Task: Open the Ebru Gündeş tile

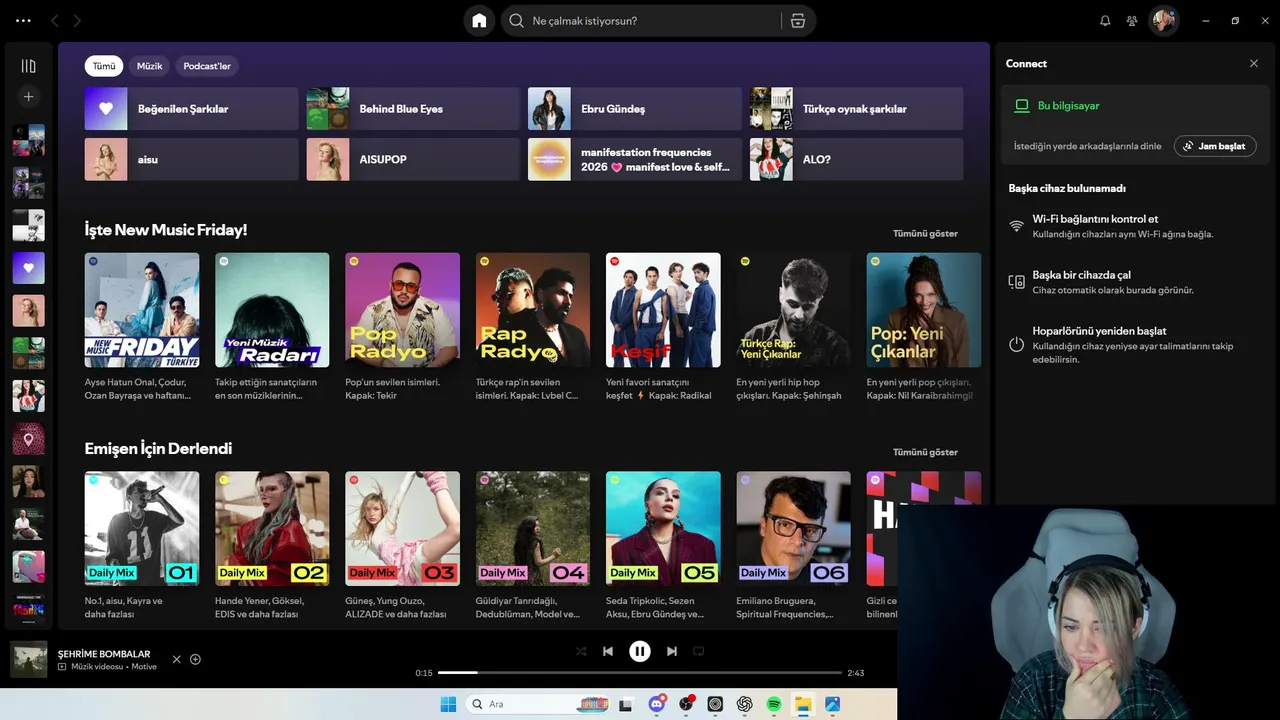Action: click(635, 109)
